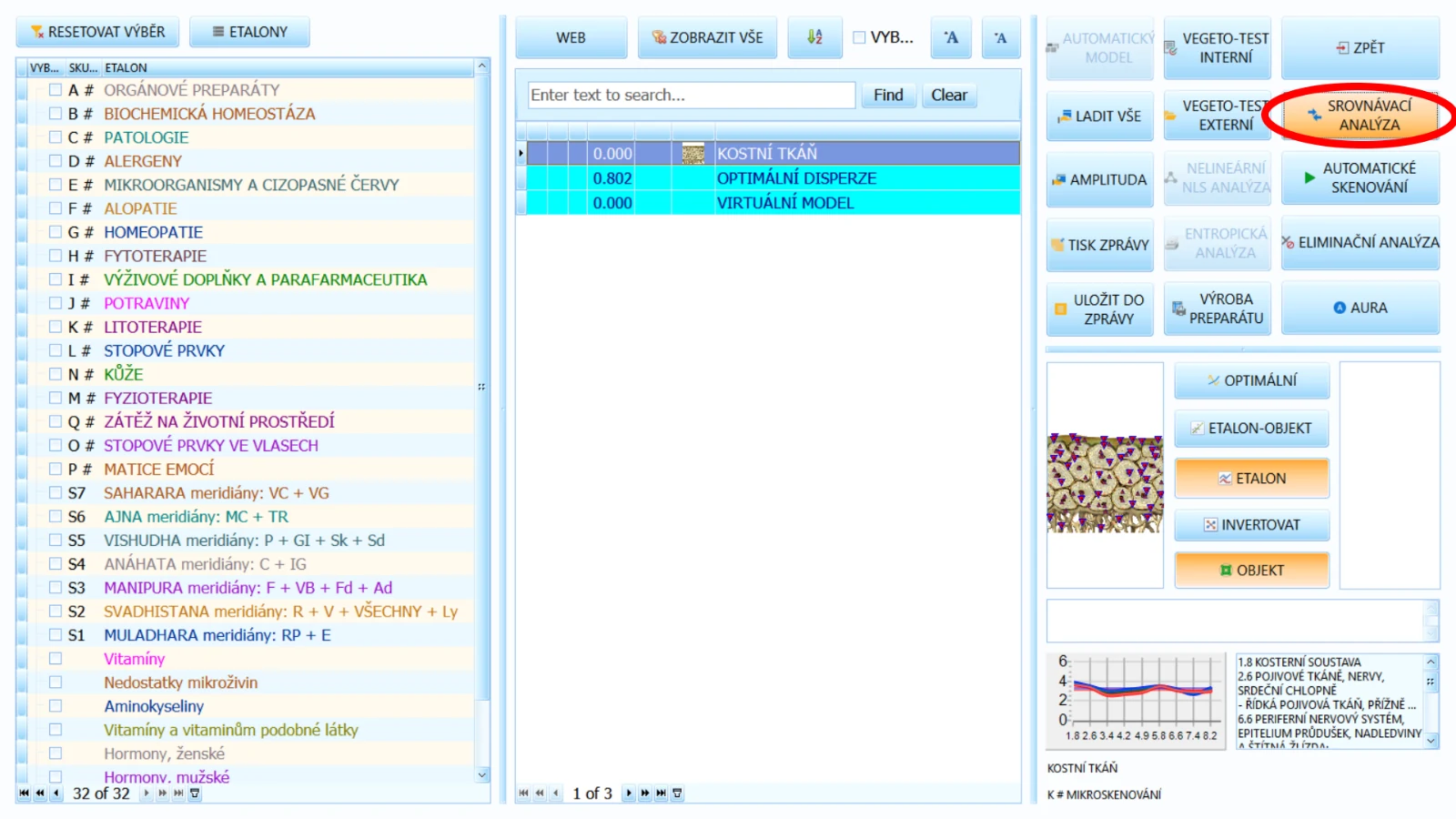The image size is (1456, 819).
Task: Open Srovnávací analýza comparison tool
Action: [x=1360, y=115]
